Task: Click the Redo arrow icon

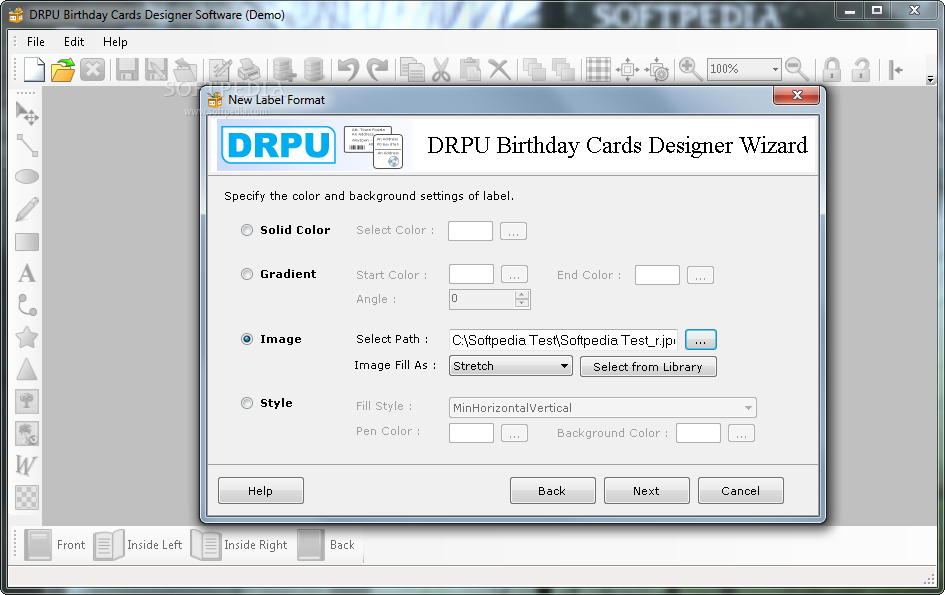Action: point(378,69)
